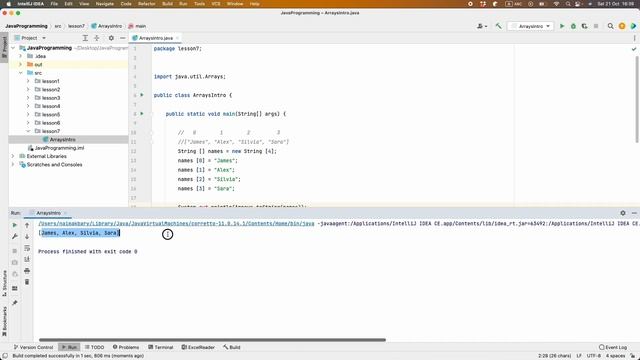The height and width of the screenshot is (360, 640).
Task: Open the user account icon dropdown
Action: point(482,26)
